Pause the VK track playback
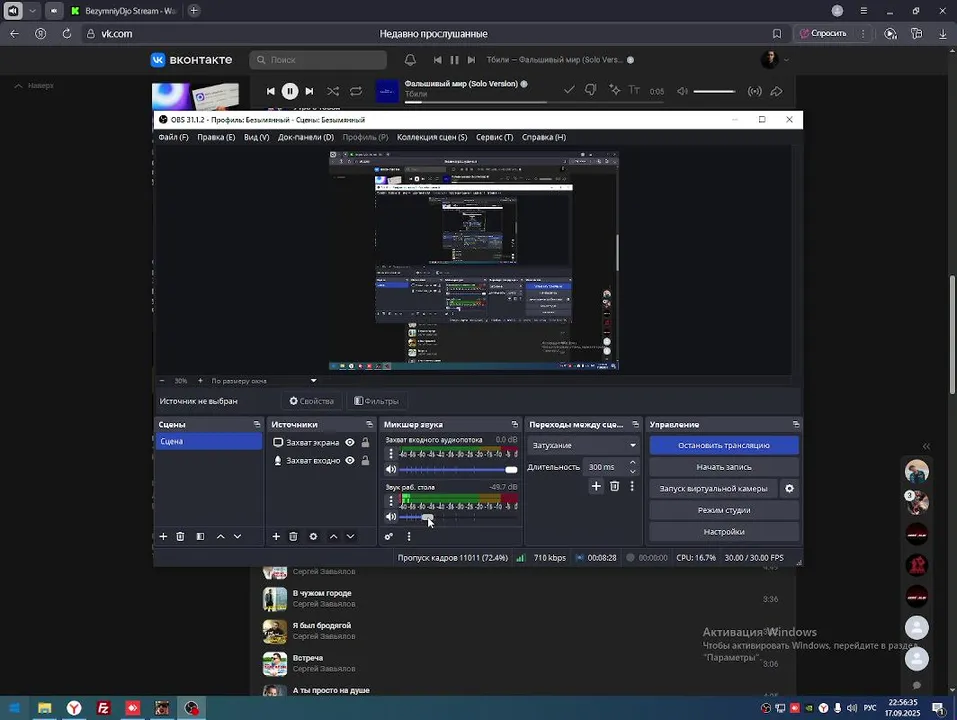Image resolution: width=957 pixels, height=720 pixels. [x=290, y=91]
